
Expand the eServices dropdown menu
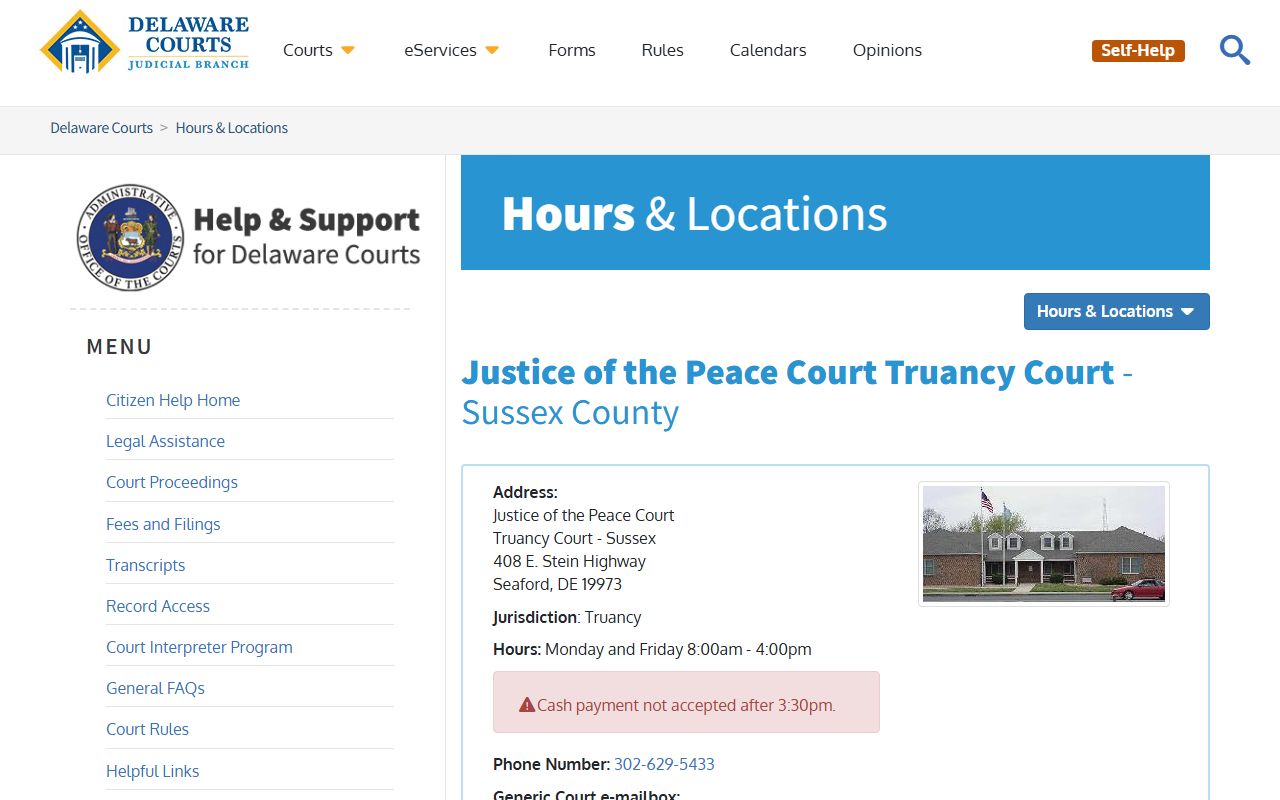tap(452, 50)
